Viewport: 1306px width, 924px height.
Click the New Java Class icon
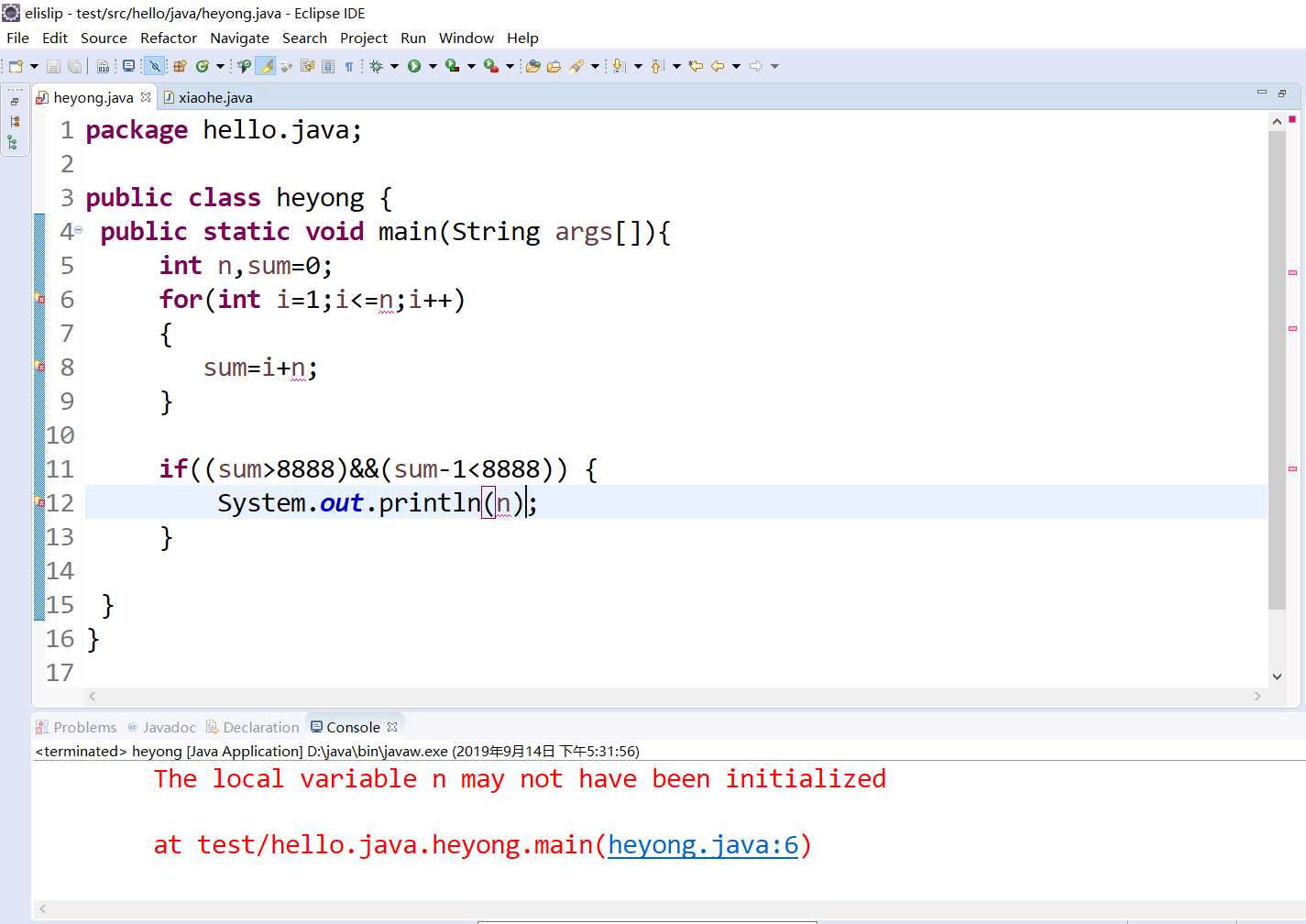coord(202,66)
